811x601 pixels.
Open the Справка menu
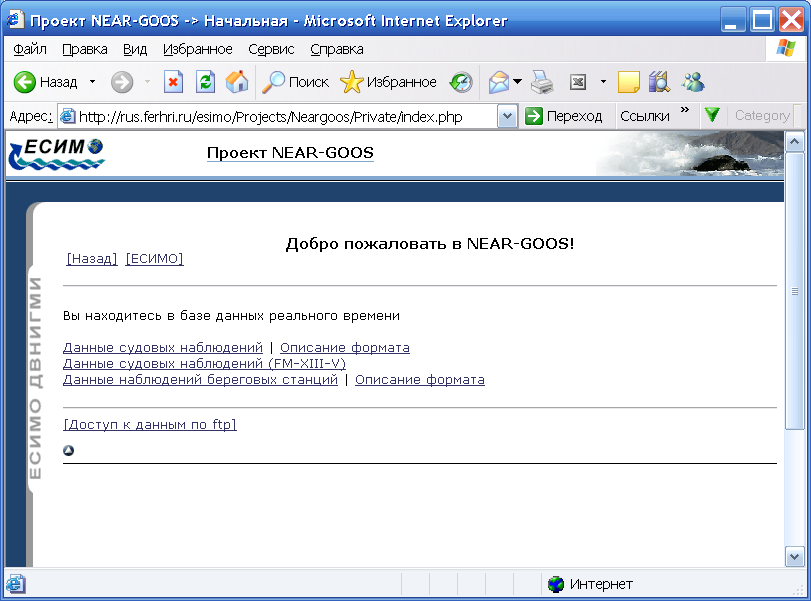(337, 49)
